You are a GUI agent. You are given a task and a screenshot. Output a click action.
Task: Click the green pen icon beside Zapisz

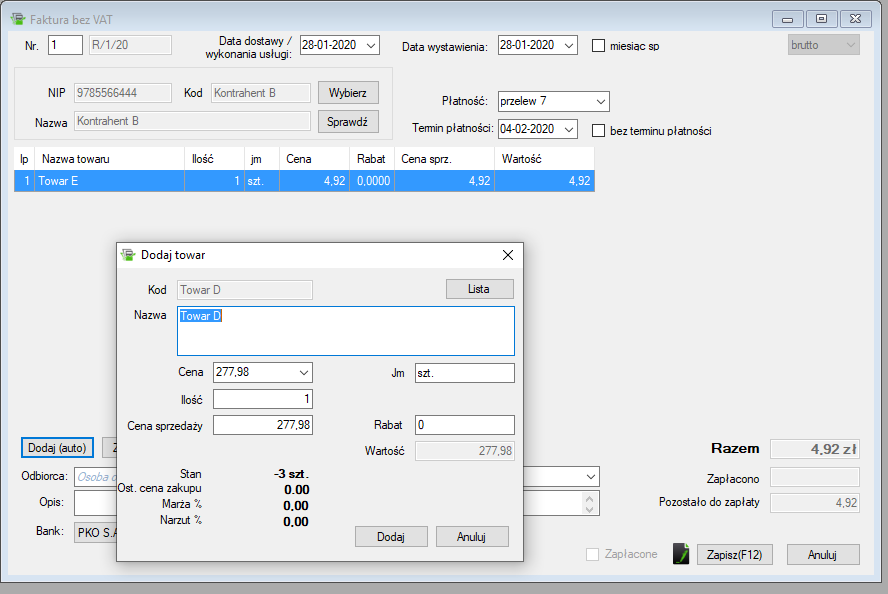[x=682, y=554]
